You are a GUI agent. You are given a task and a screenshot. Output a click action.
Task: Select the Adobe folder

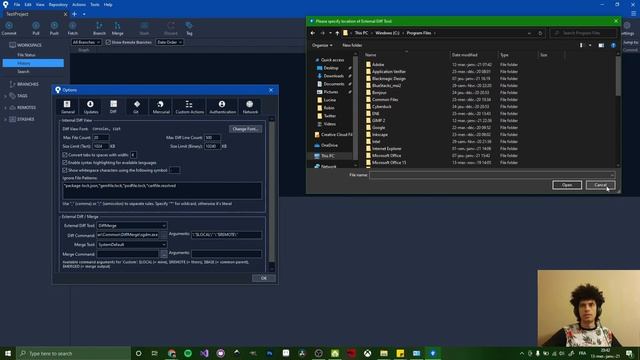(378, 64)
